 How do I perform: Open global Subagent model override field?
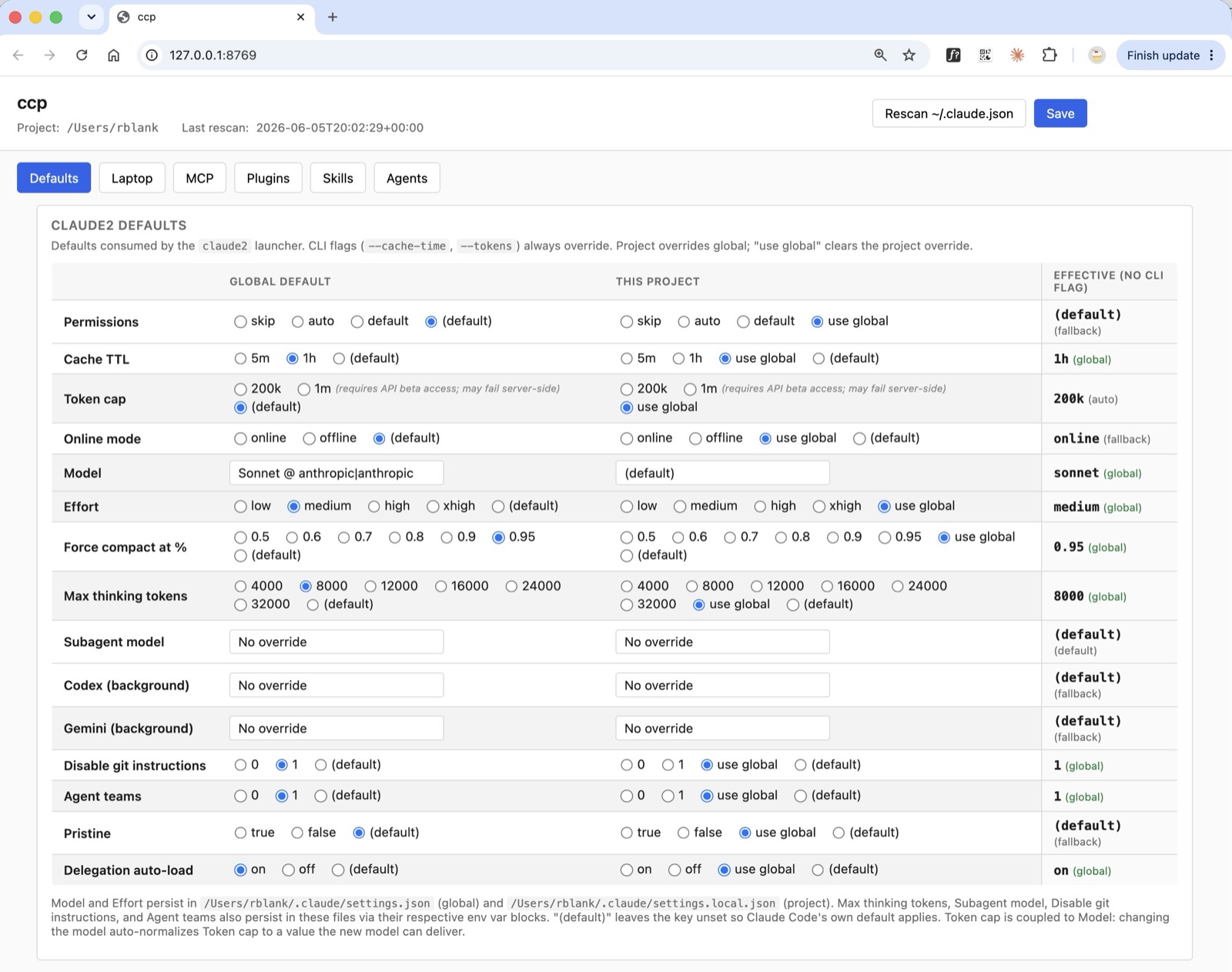click(336, 642)
